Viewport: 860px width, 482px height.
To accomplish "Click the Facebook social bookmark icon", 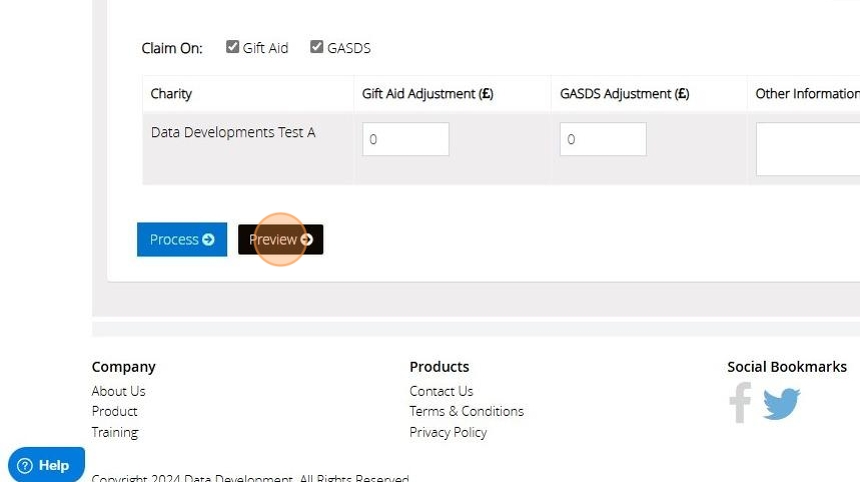I will coord(740,403).
